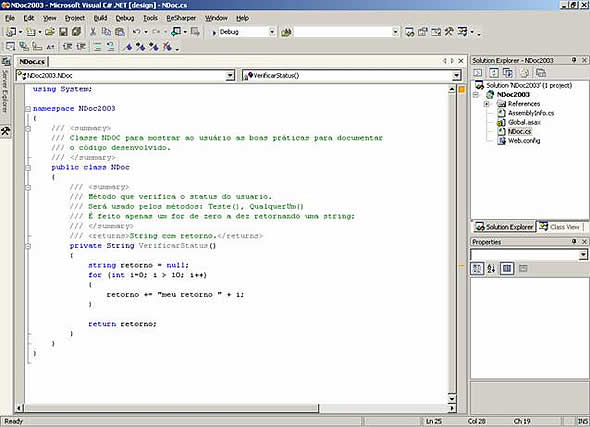590x427 pixels.
Task: Open the VerificarStatus() members dropdown
Action: click(x=456, y=76)
